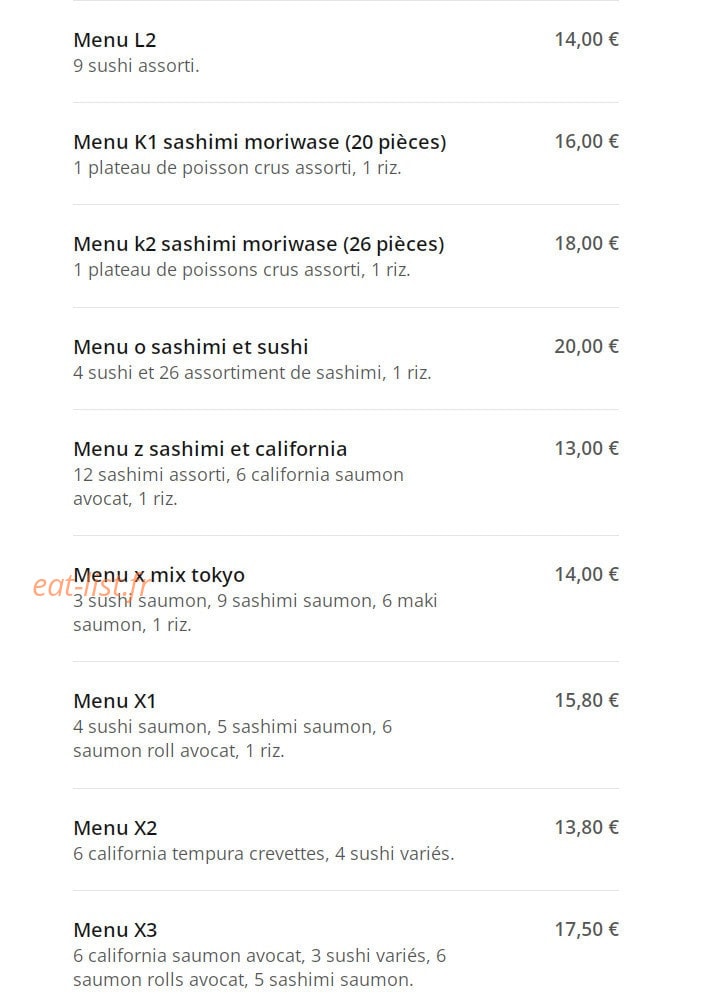Click the 17,50 € price

pyautogui.click(x=586, y=930)
